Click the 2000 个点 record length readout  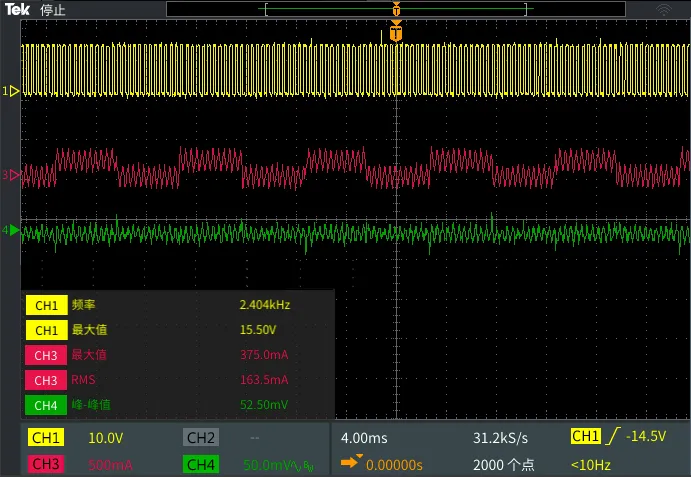[504, 465]
